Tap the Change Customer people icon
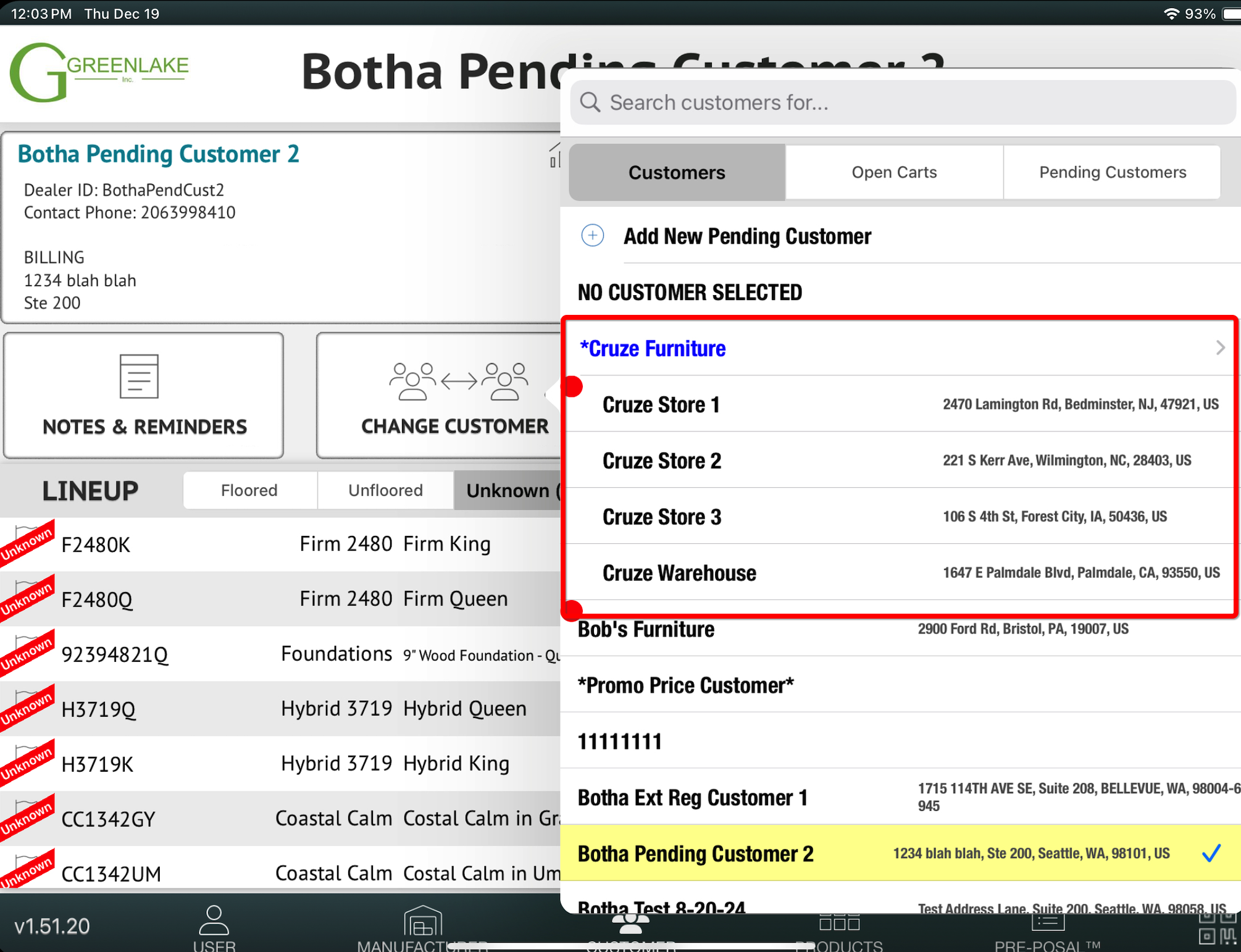 tap(458, 381)
